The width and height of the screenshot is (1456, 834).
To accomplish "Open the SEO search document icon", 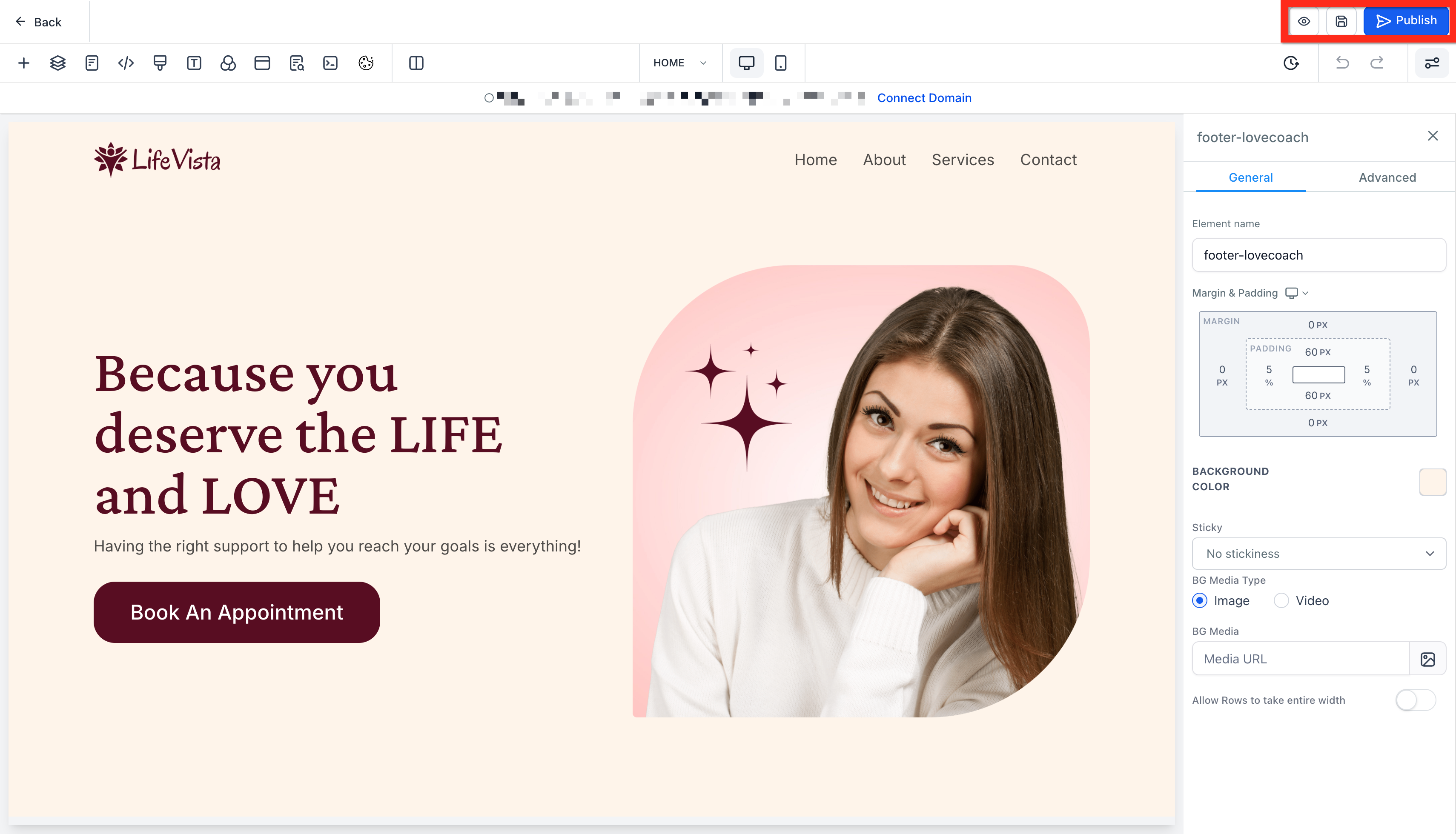I will click(x=296, y=63).
